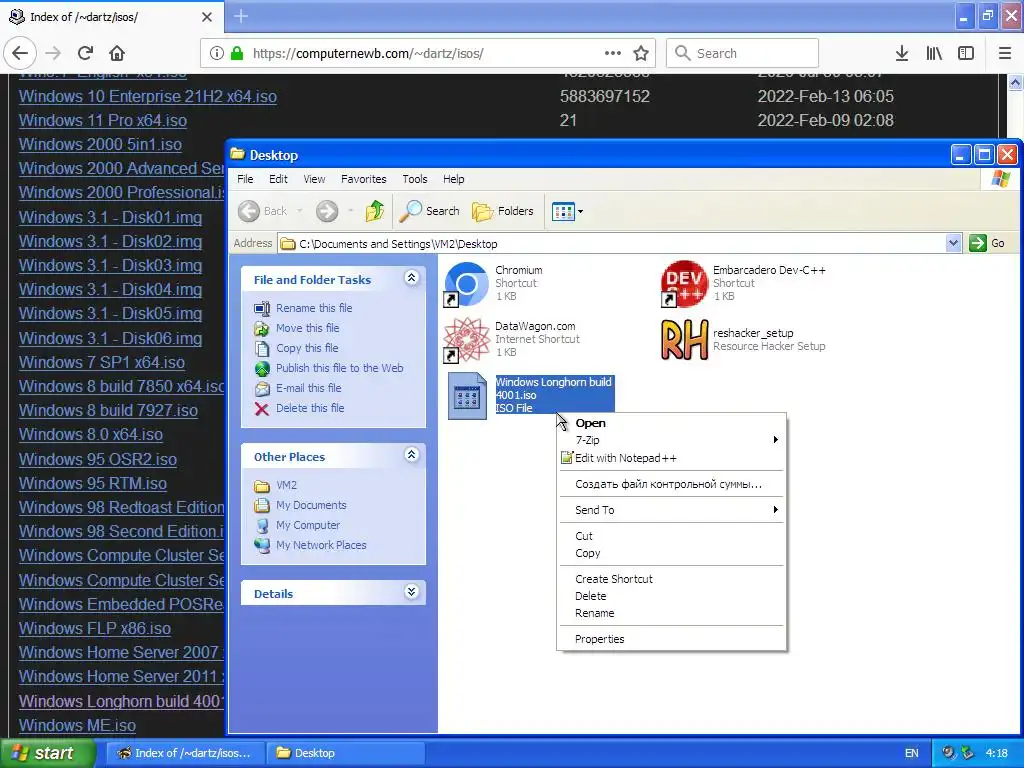This screenshot has height=768, width=1024.
Task: Click the Go button beside the address bar
Action: (x=987, y=243)
